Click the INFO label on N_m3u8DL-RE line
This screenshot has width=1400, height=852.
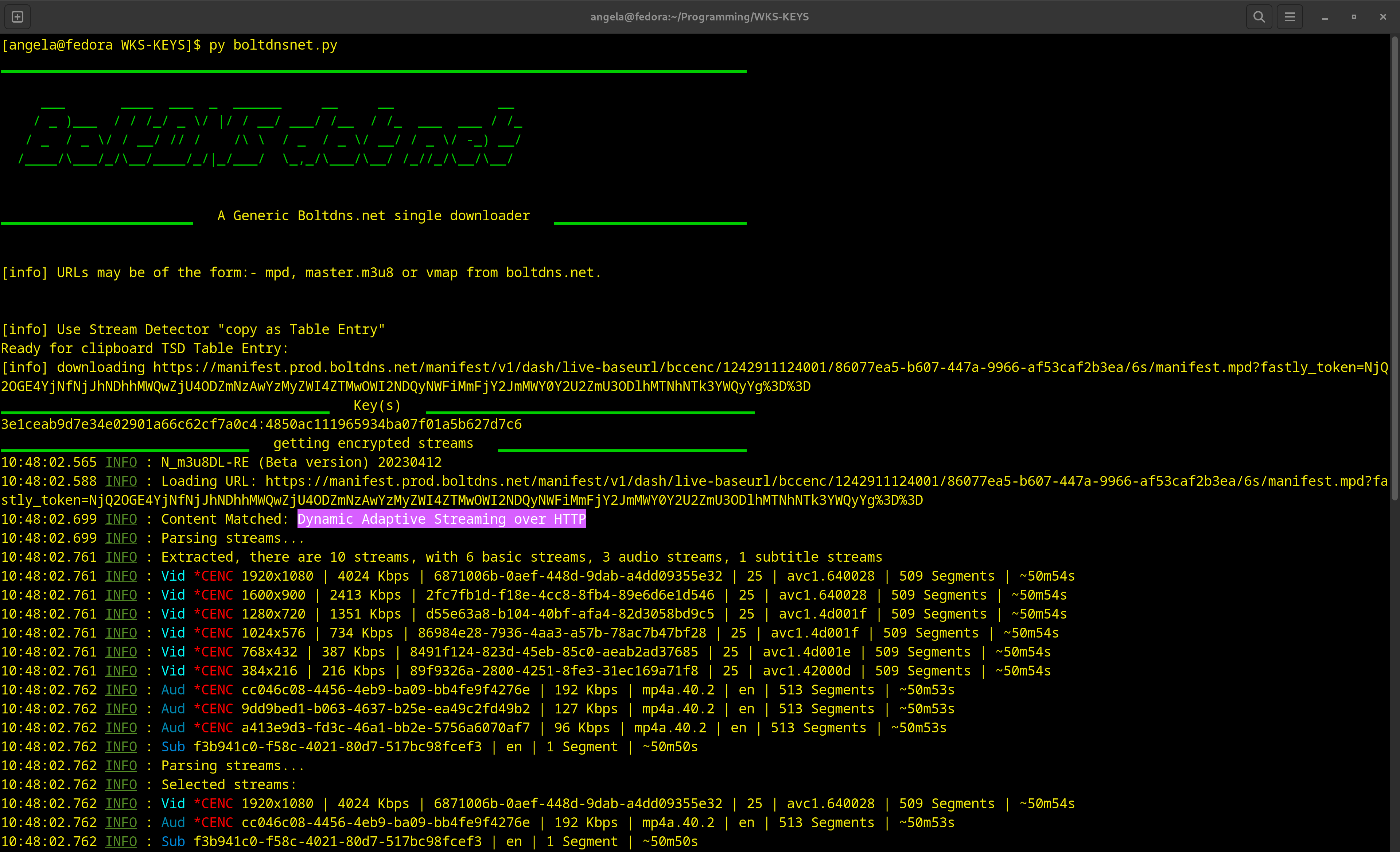[x=121, y=463]
